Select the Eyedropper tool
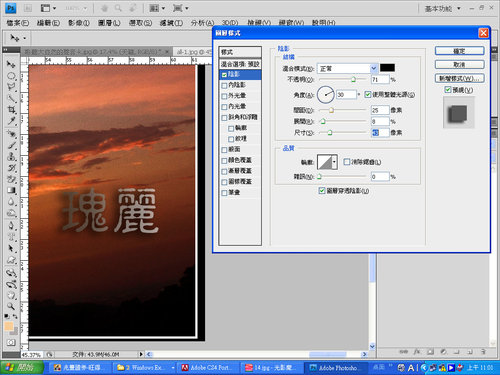 pos(11,121)
